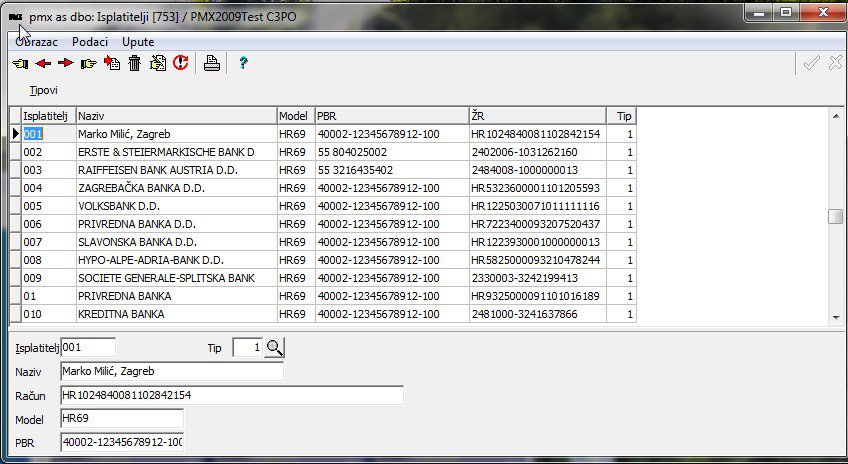Print the list with printer icon
The width and height of the screenshot is (848, 464).
[x=211, y=63]
